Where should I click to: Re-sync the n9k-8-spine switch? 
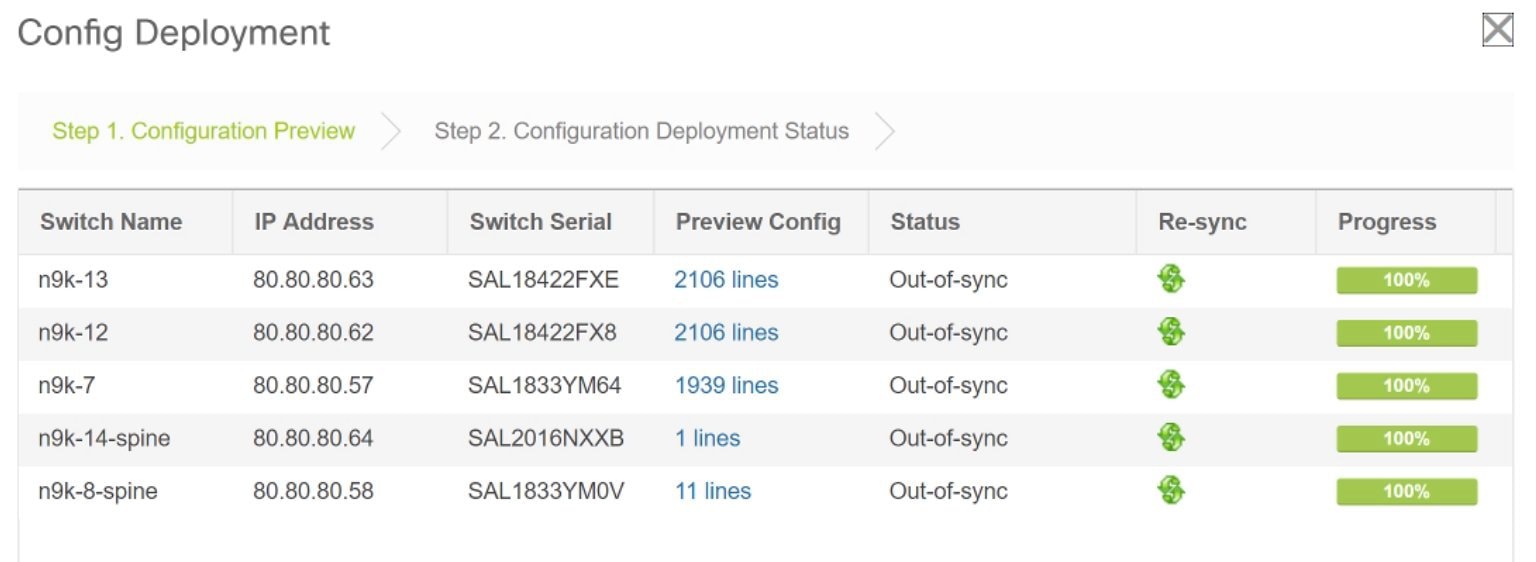[1171, 491]
